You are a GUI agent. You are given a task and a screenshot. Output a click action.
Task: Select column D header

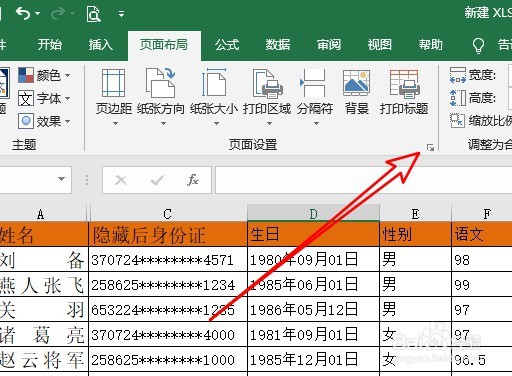click(313, 213)
